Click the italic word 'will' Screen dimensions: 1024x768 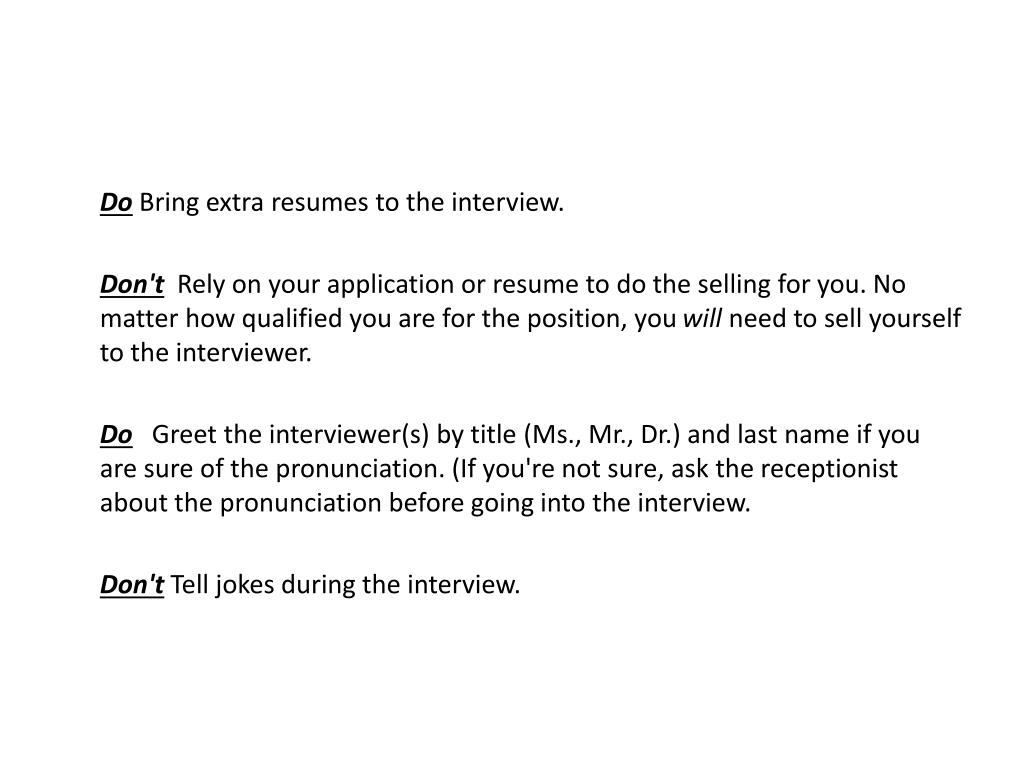point(702,319)
